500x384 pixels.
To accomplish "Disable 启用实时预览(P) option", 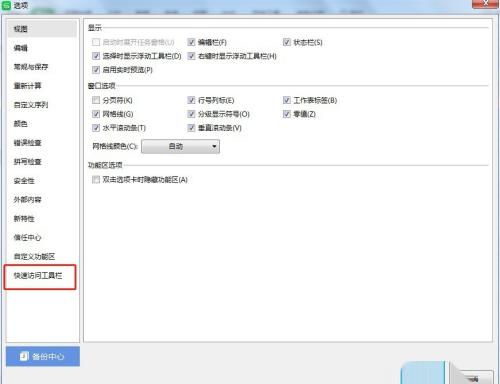I will [96, 70].
